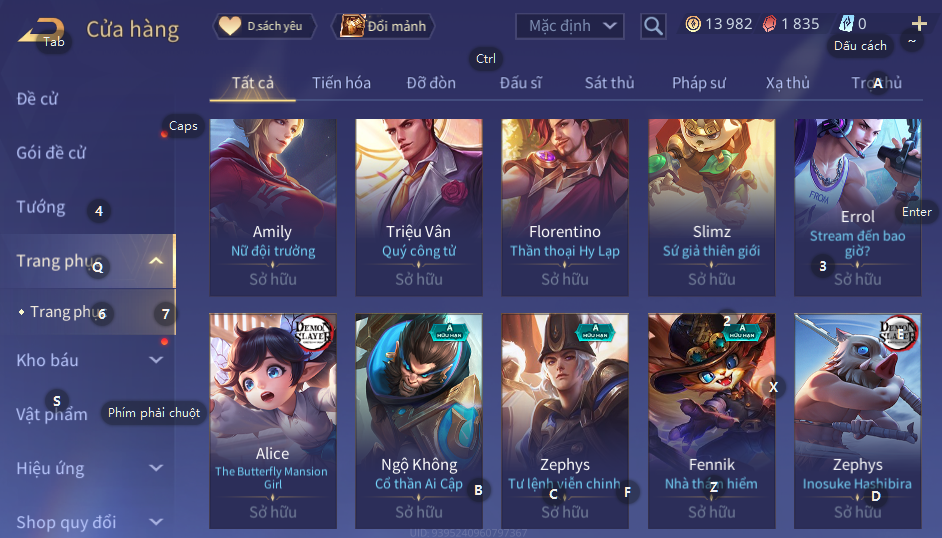Click the plus icon to add currency
Screen dimensions: 942x538
(x=919, y=24)
